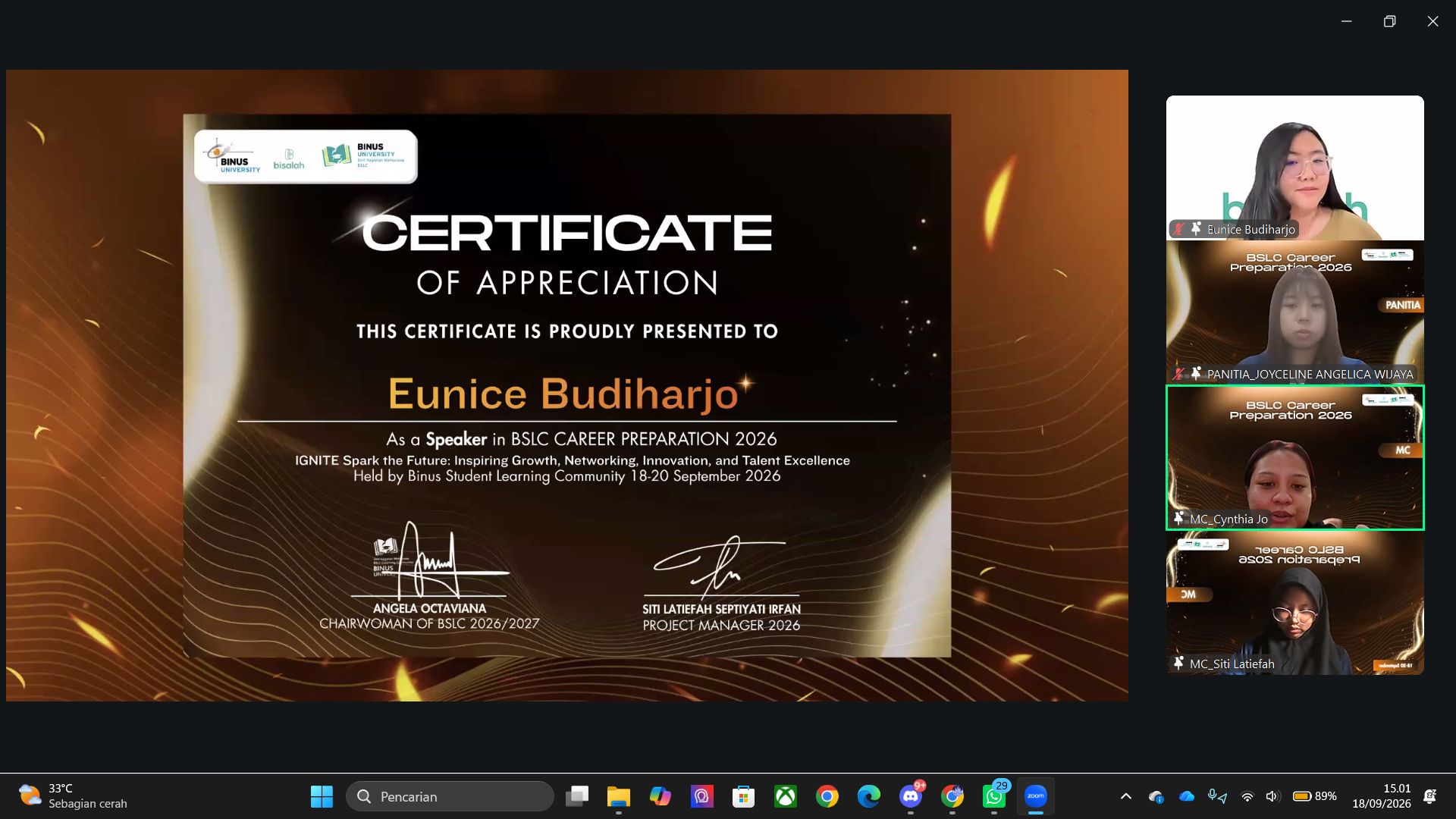Minimize the Zoom meeting window
The width and height of the screenshot is (1456, 819).
pos(1347,21)
